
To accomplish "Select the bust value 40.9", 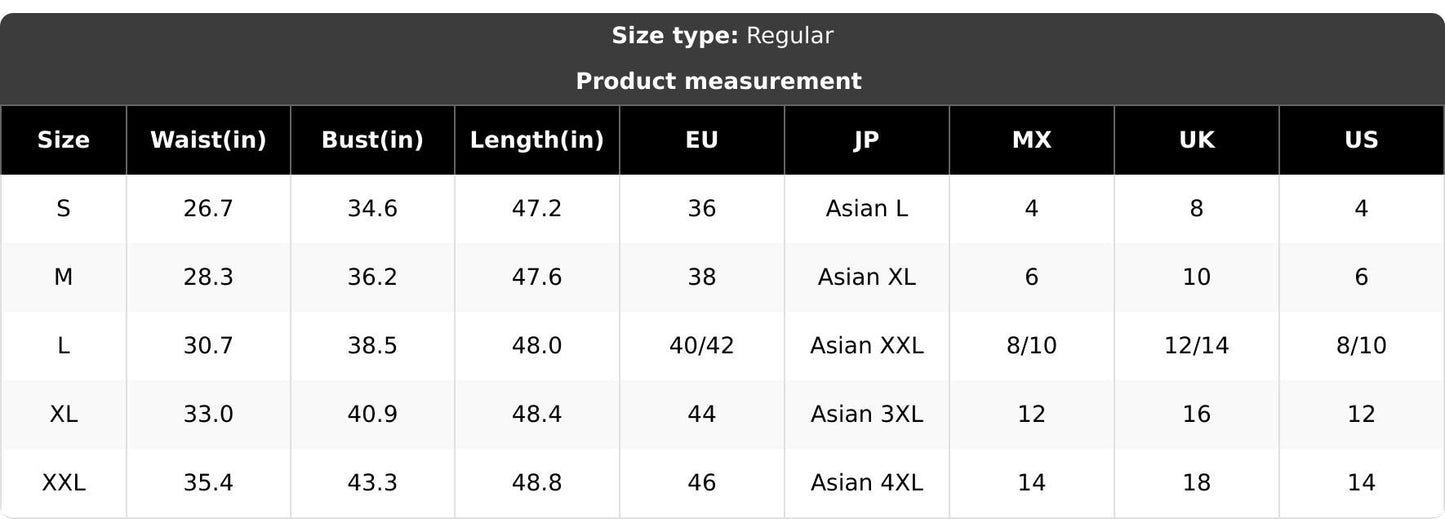I will 372,414.
